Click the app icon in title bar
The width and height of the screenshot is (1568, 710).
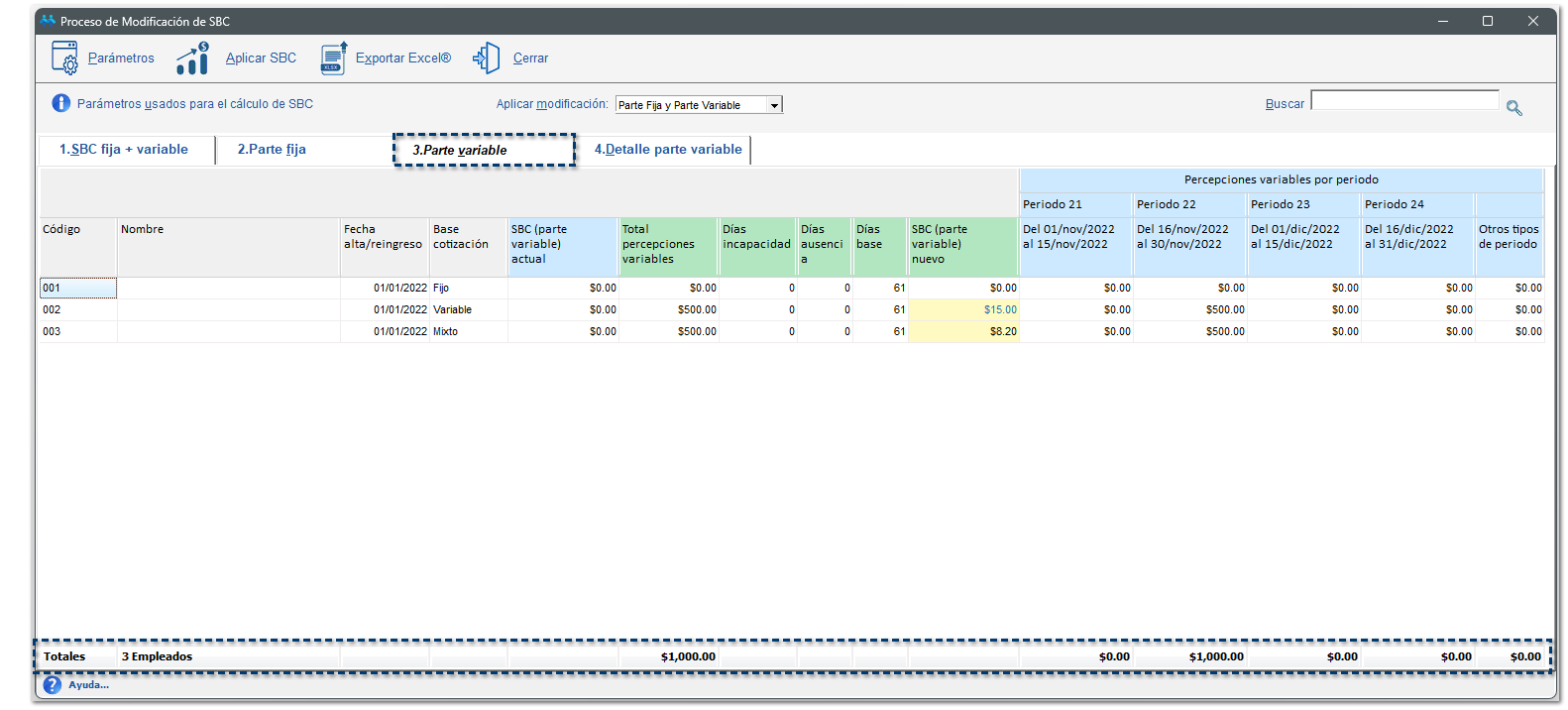[48, 21]
